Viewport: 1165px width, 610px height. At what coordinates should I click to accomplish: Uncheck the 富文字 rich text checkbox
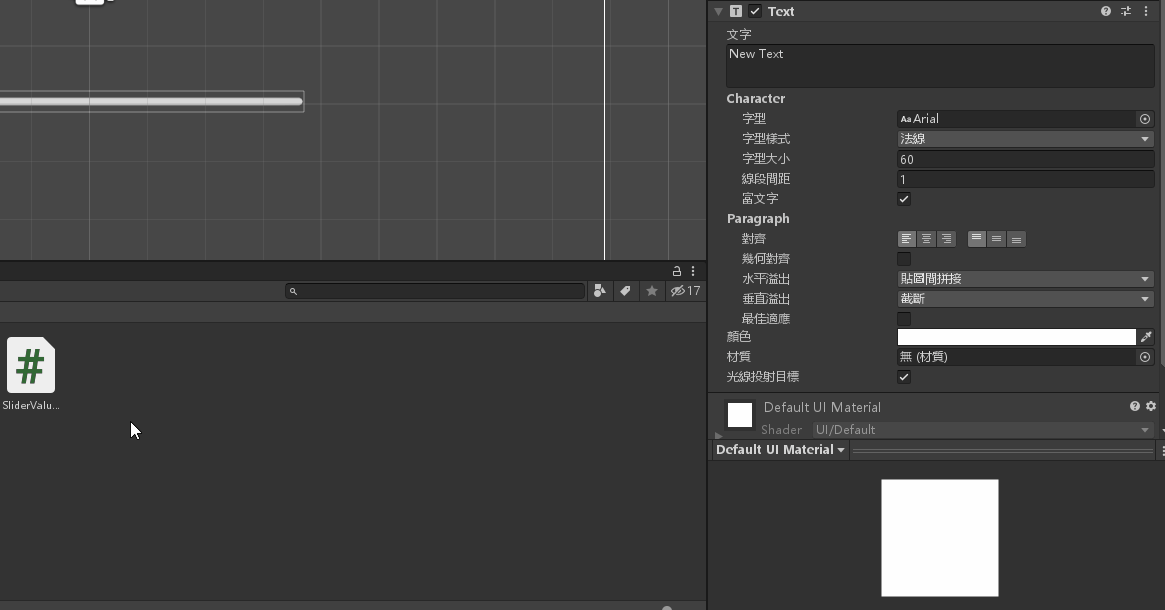click(904, 199)
